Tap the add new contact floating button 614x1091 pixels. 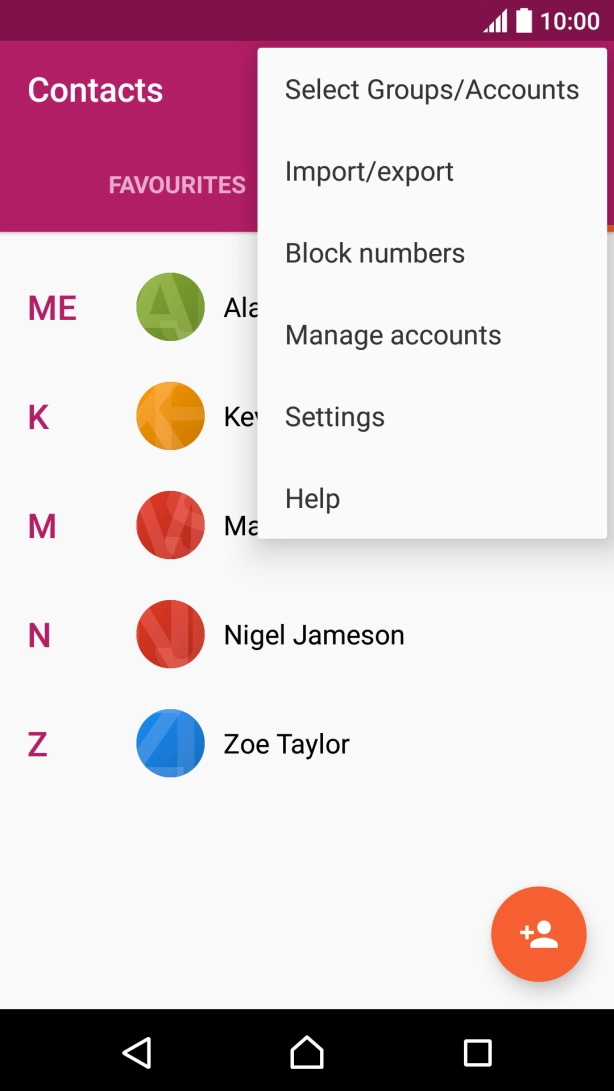(538, 934)
